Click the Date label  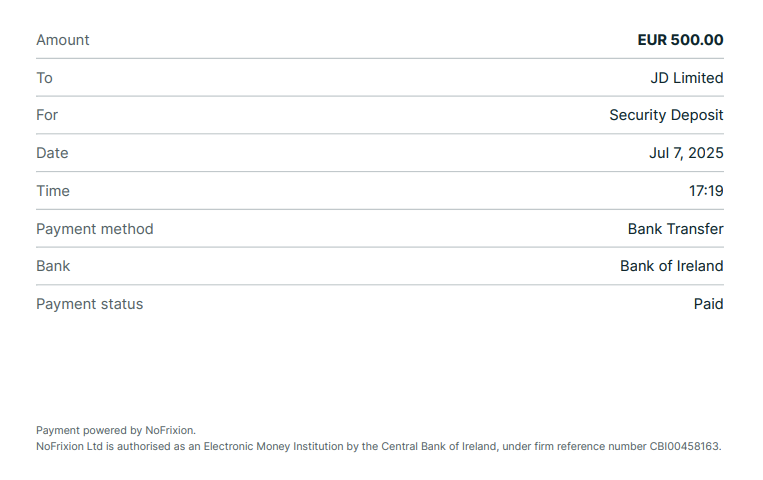click(52, 153)
